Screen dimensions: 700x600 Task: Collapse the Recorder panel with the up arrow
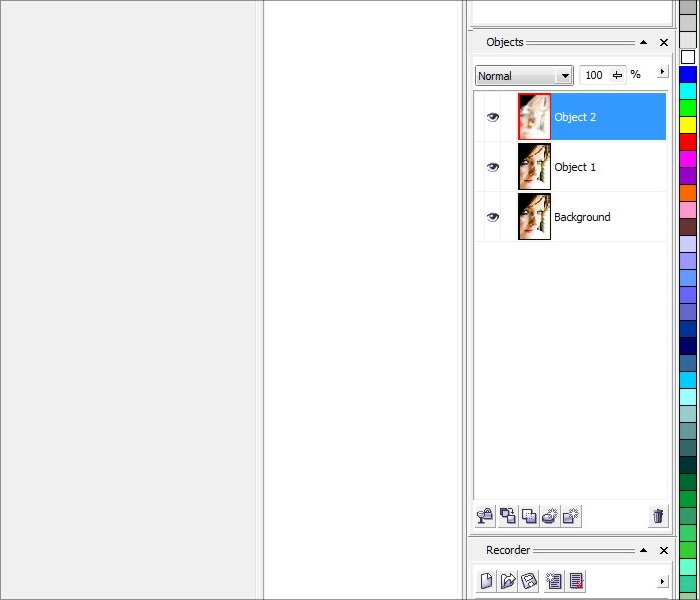[644, 550]
